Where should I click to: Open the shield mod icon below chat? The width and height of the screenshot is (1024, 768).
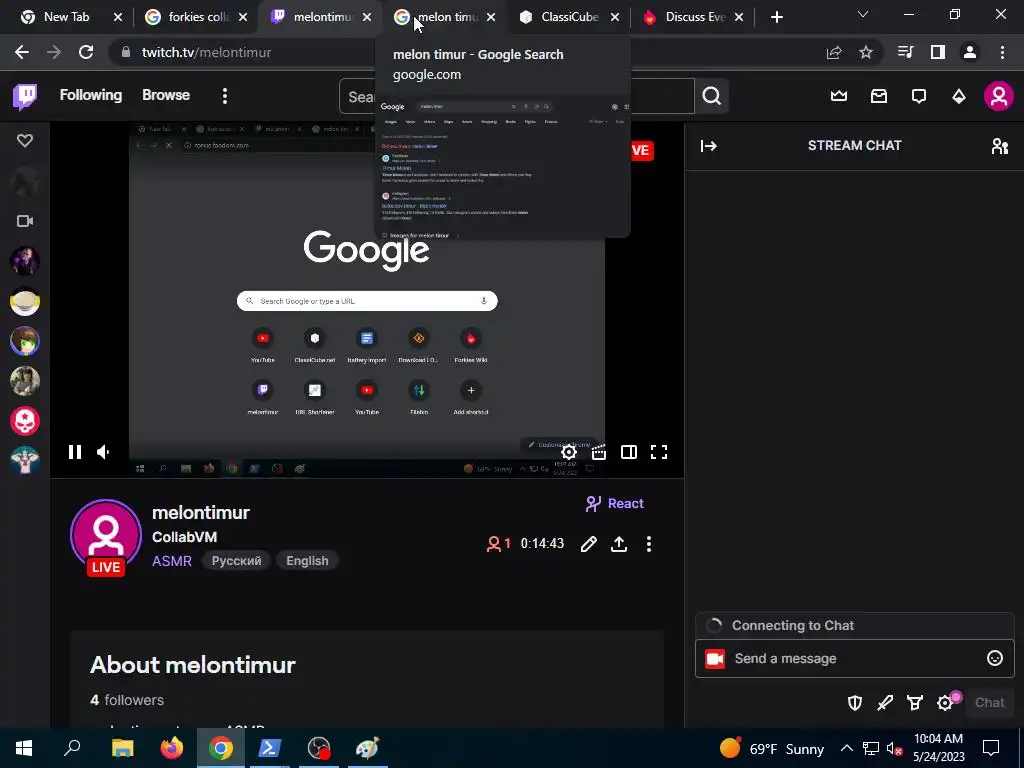coord(855,703)
